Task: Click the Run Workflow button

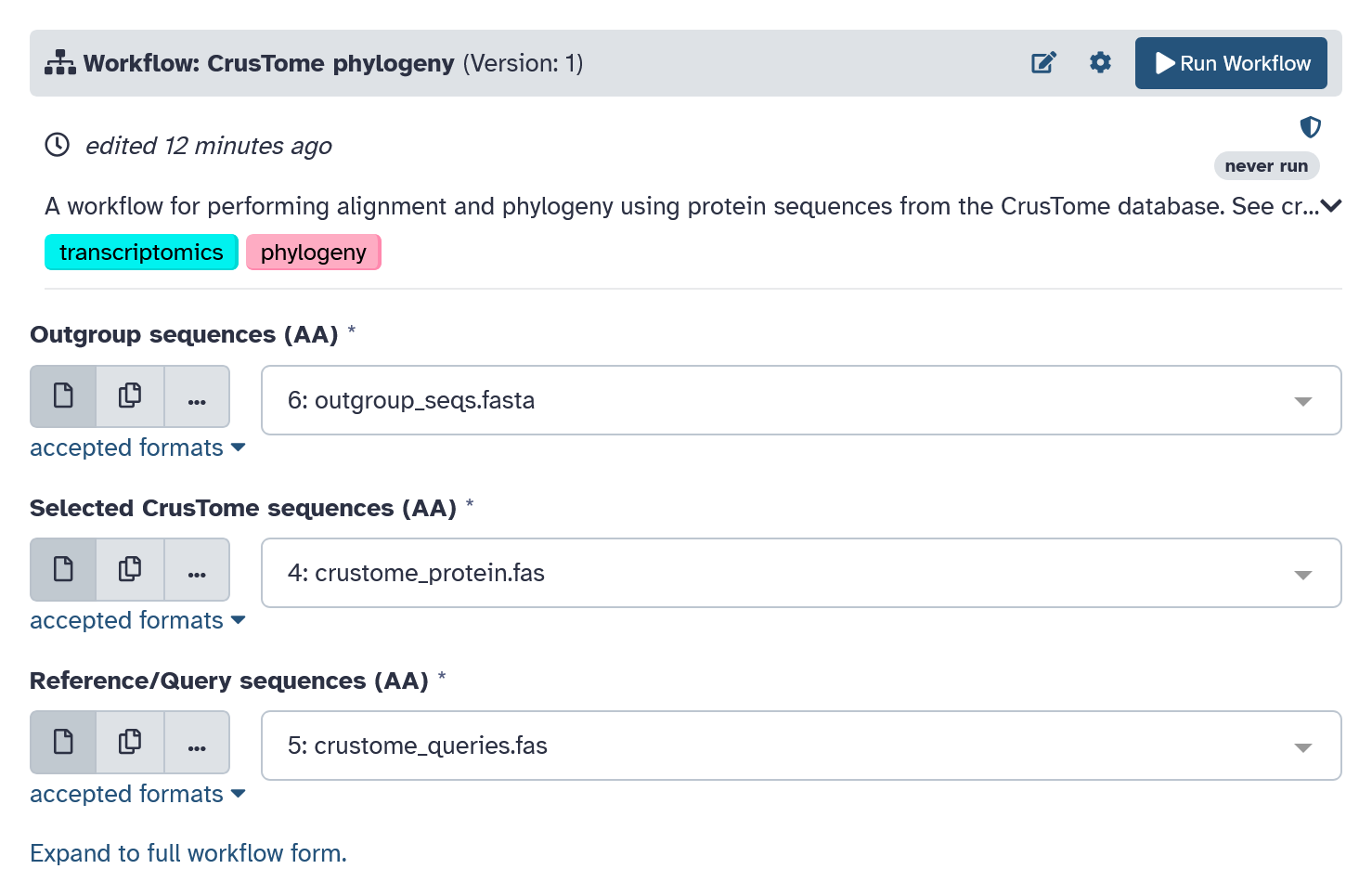Action: tap(1231, 62)
